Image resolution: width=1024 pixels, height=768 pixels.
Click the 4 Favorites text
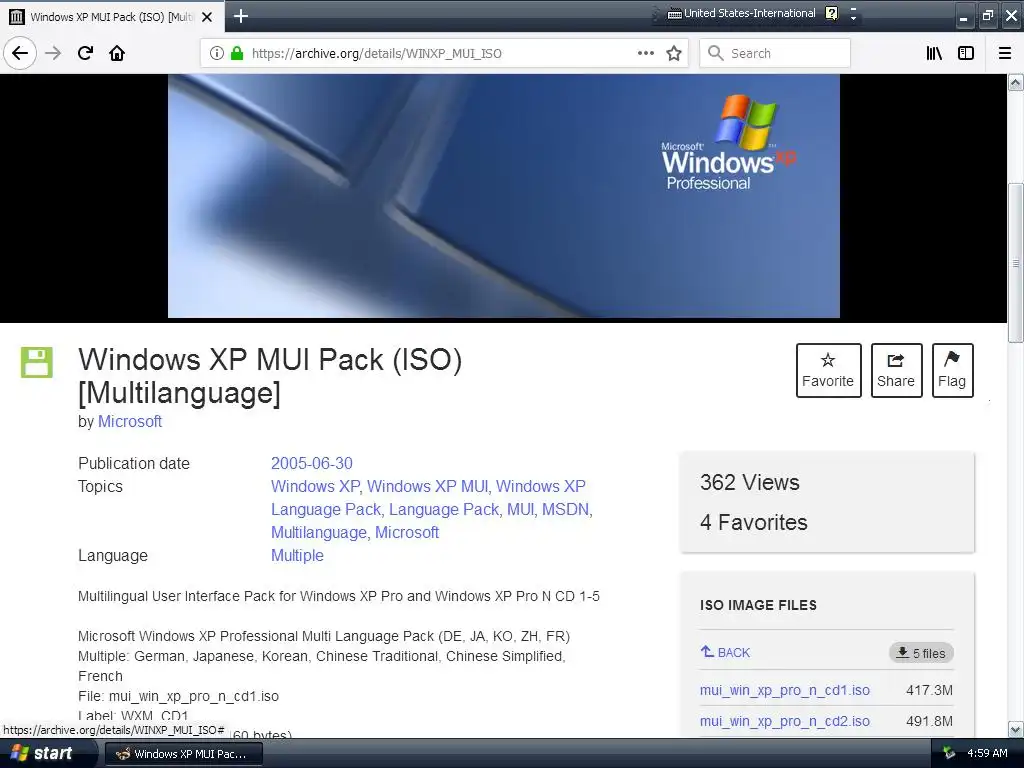pyautogui.click(x=754, y=522)
